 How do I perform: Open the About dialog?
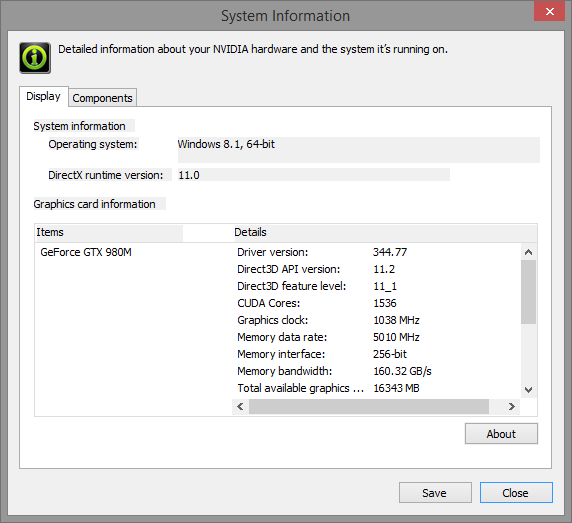click(501, 434)
